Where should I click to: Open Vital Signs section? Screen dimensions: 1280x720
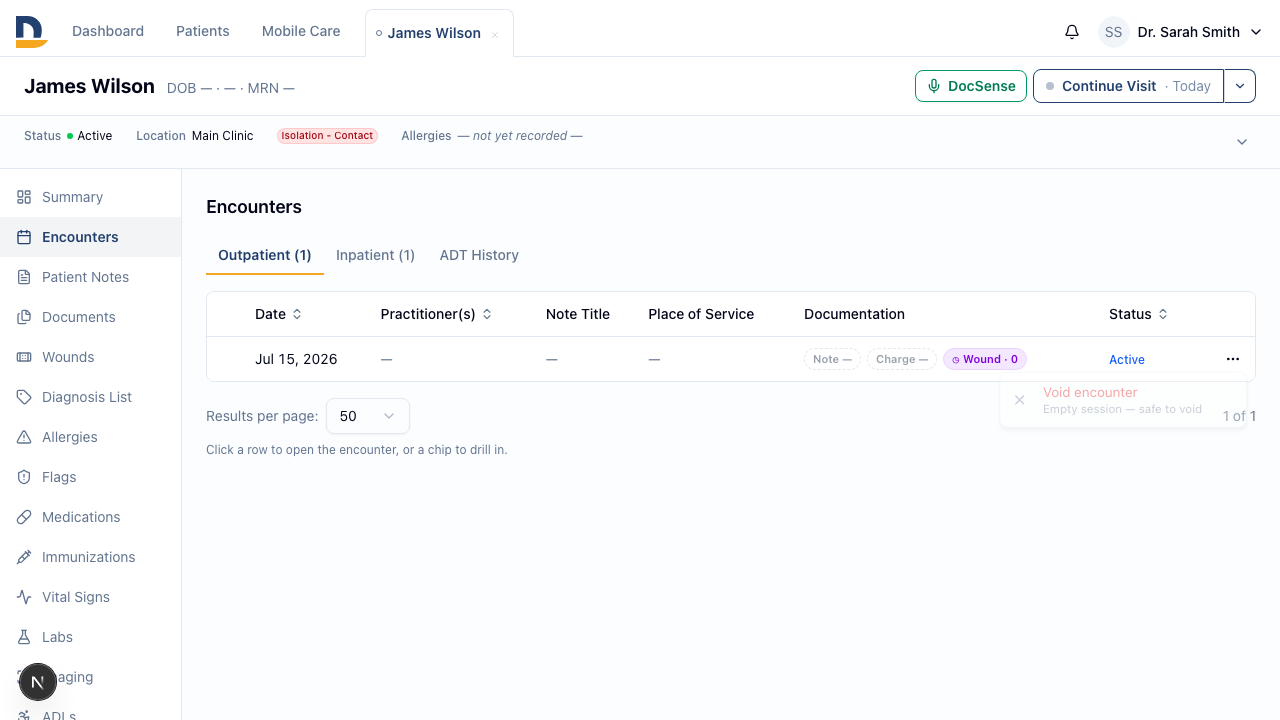point(90,597)
